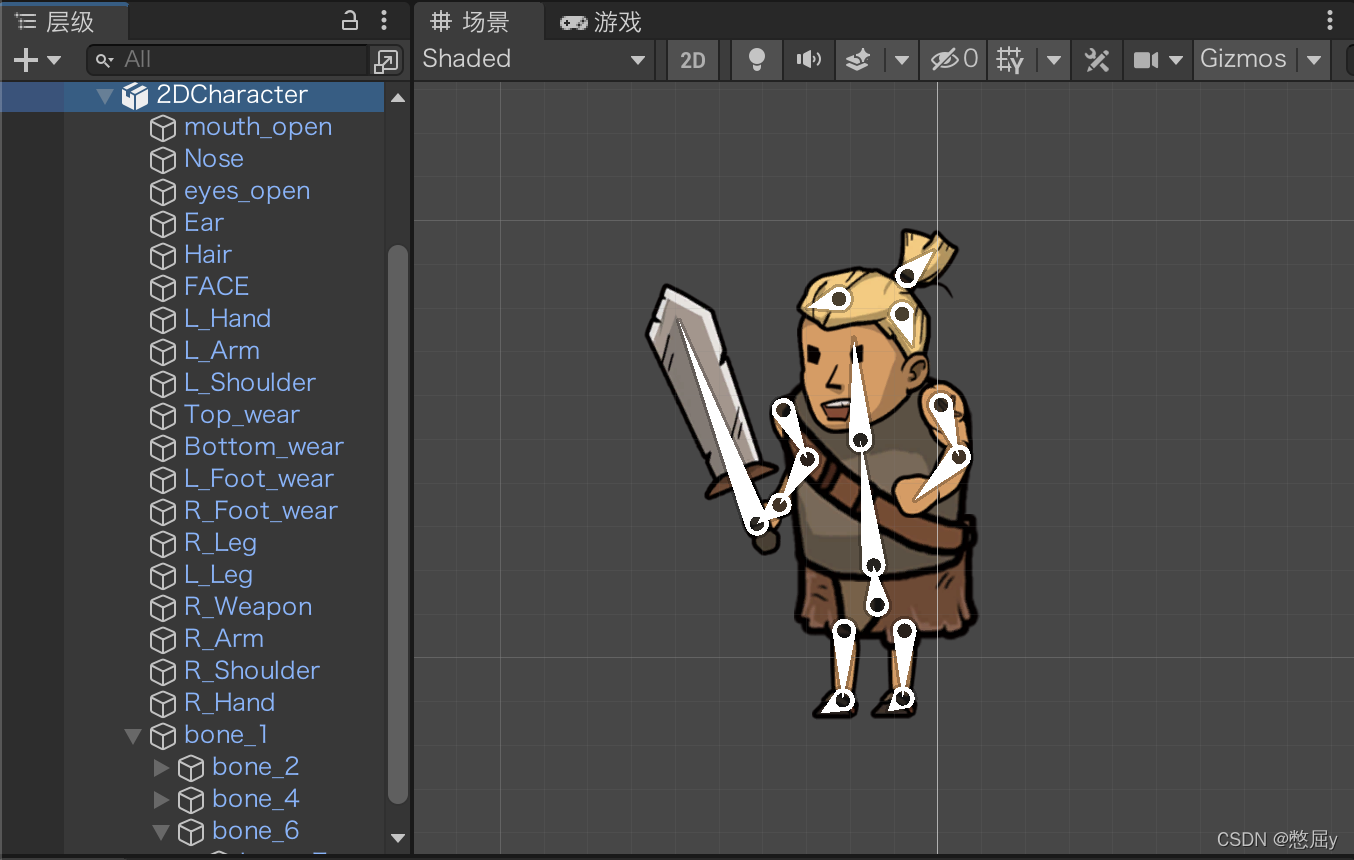The height and width of the screenshot is (860, 1354).
Task: Enable 2D view mode
Action: tap(692, 59)
